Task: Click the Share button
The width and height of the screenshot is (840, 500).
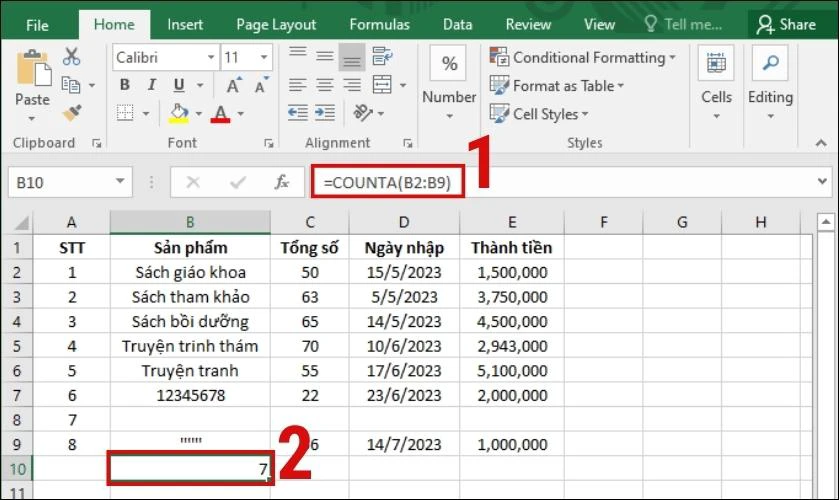Action: coord(786,25)
